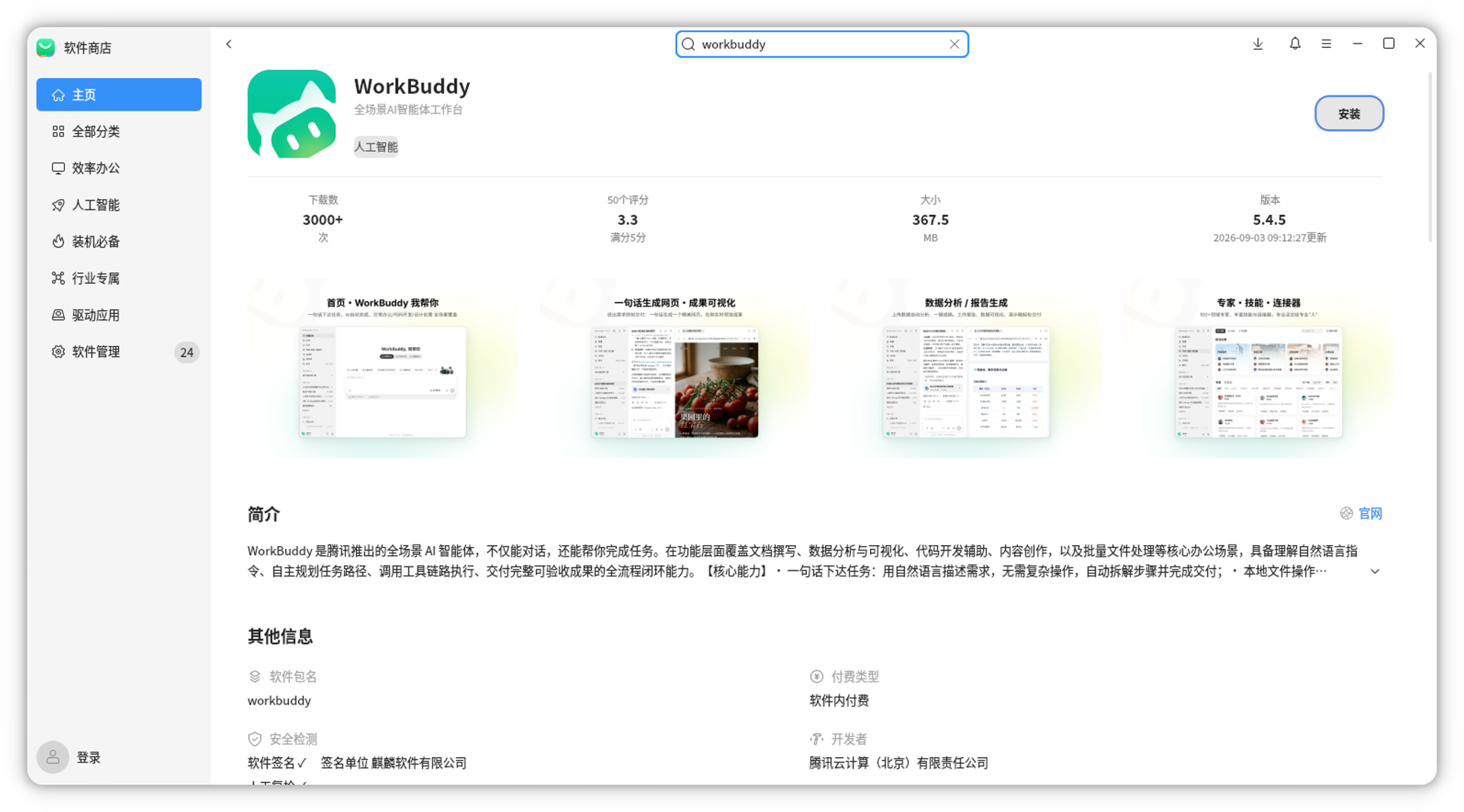Click the user avatar icon
The height and width of the screenshot is (812, 1464).
(x=53, y=757)
